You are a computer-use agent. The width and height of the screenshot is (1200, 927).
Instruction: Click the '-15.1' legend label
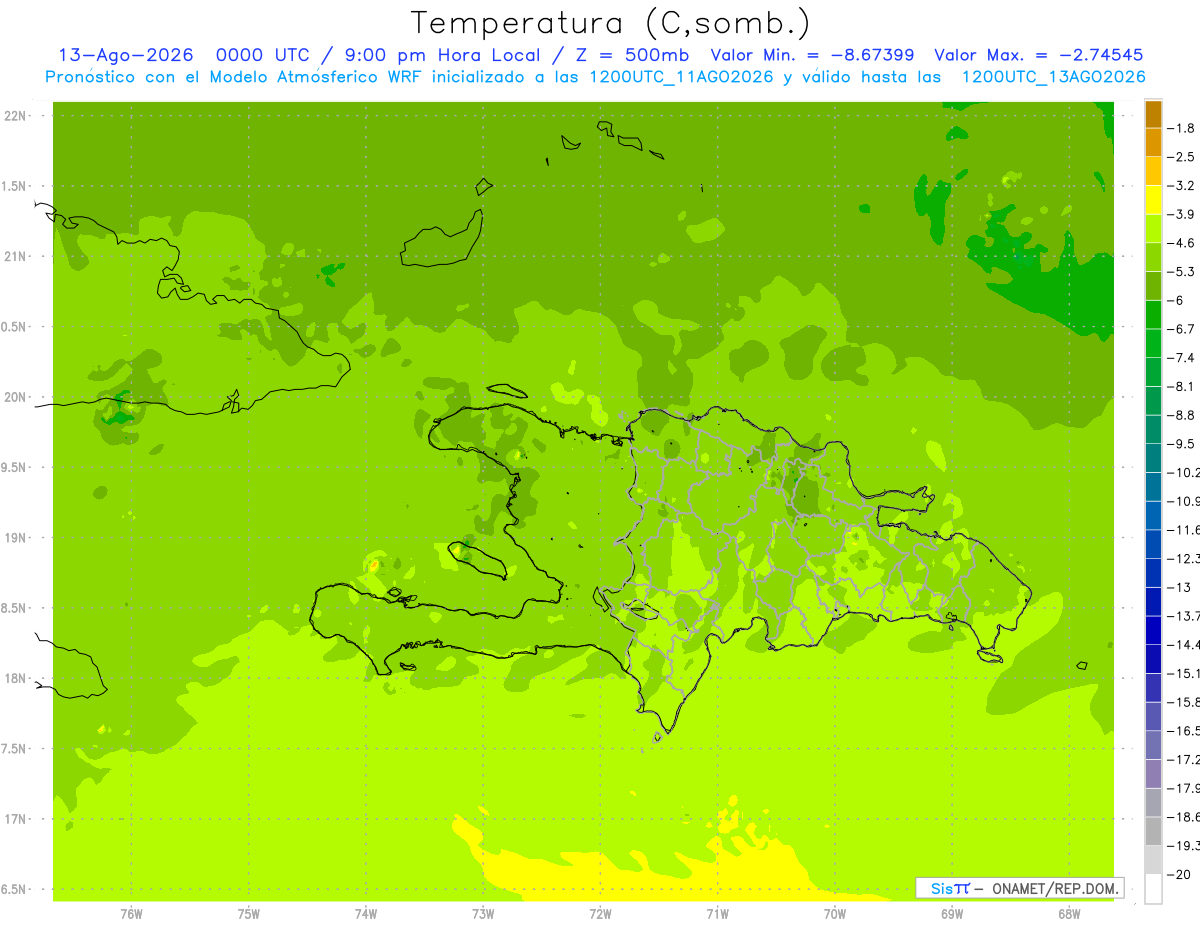point(1183,673)
